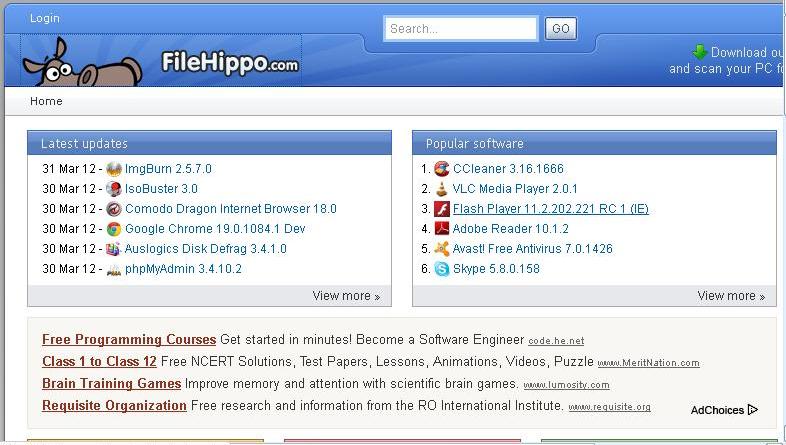Viewport: 786px width, 445px height.
Task: Open Auslogics Disk Defrag 3.4.1.0 link
Action: point(206,249)
